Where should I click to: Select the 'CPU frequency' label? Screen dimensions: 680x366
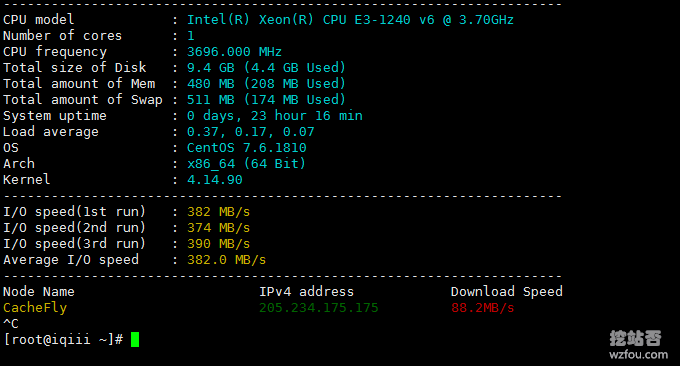[55, 52]
